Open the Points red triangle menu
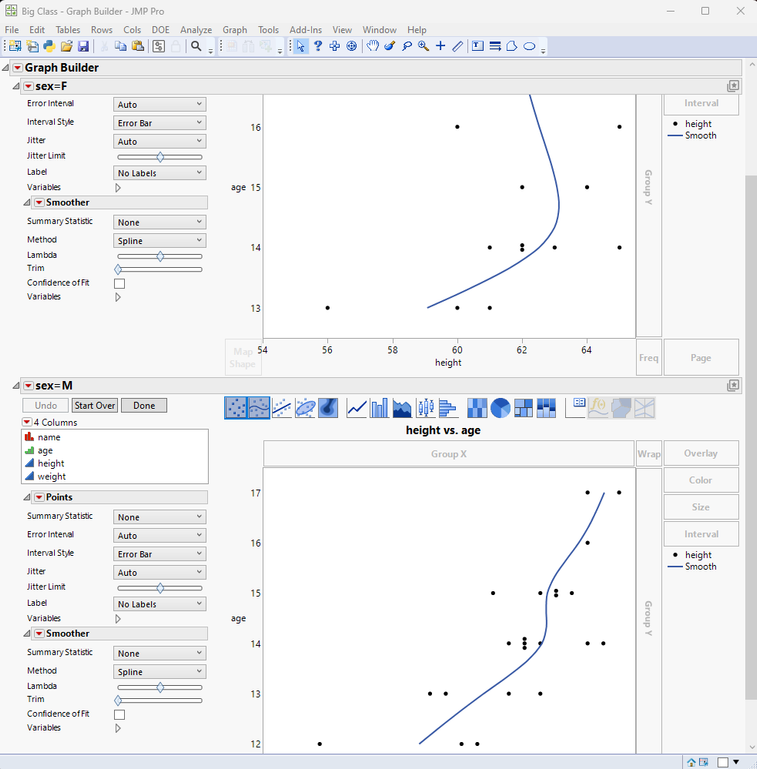 [x=39, y=497]
